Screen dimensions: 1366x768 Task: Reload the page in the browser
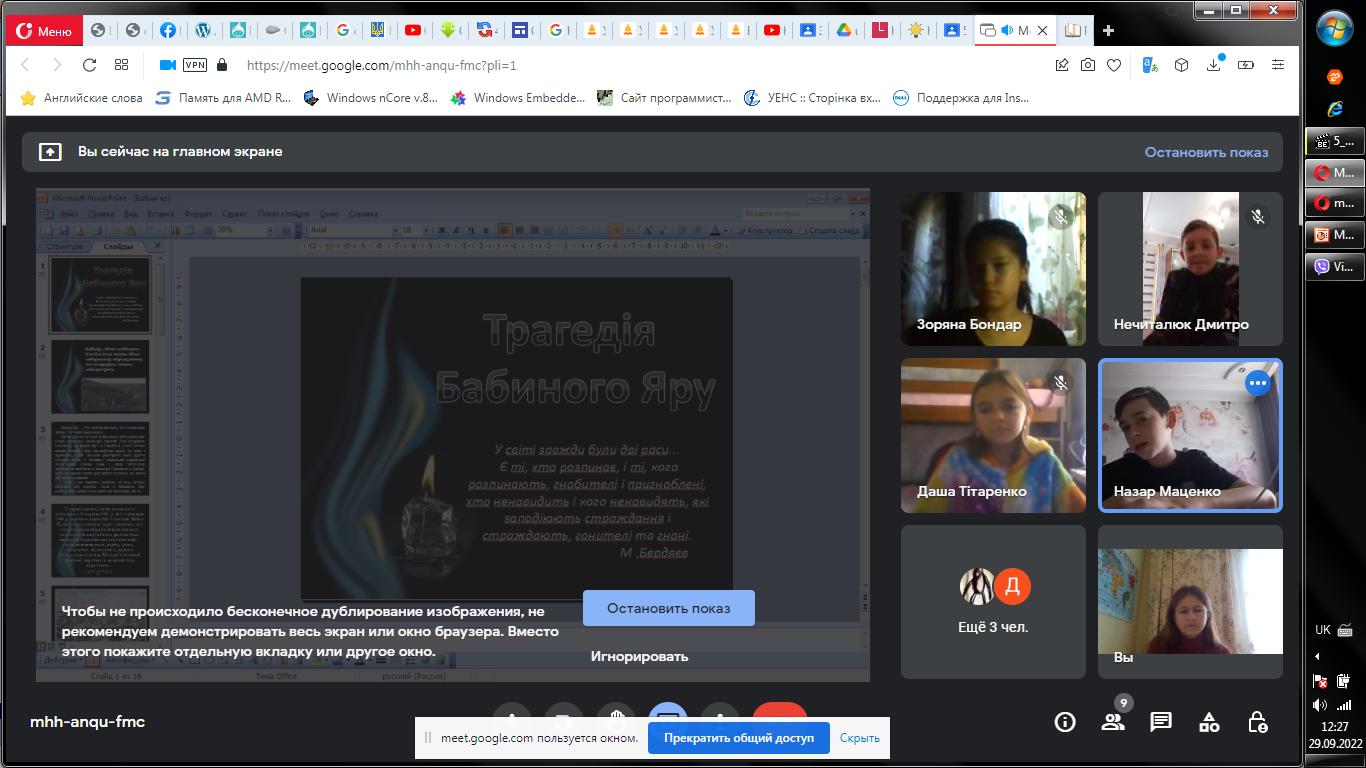[89, 65]
